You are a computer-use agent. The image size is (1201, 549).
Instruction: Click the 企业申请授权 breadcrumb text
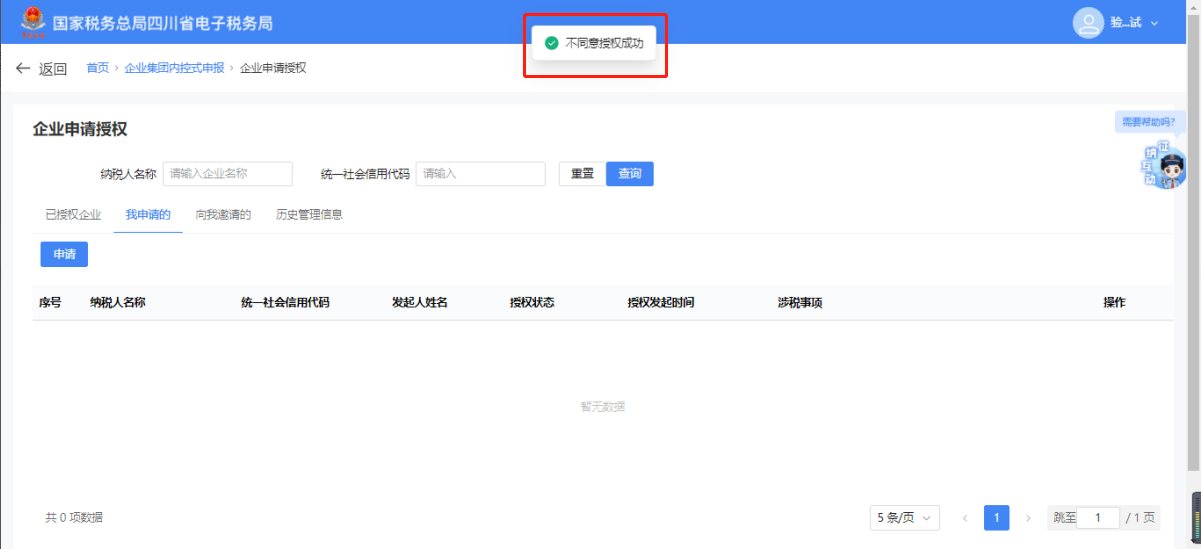(273, 68)
